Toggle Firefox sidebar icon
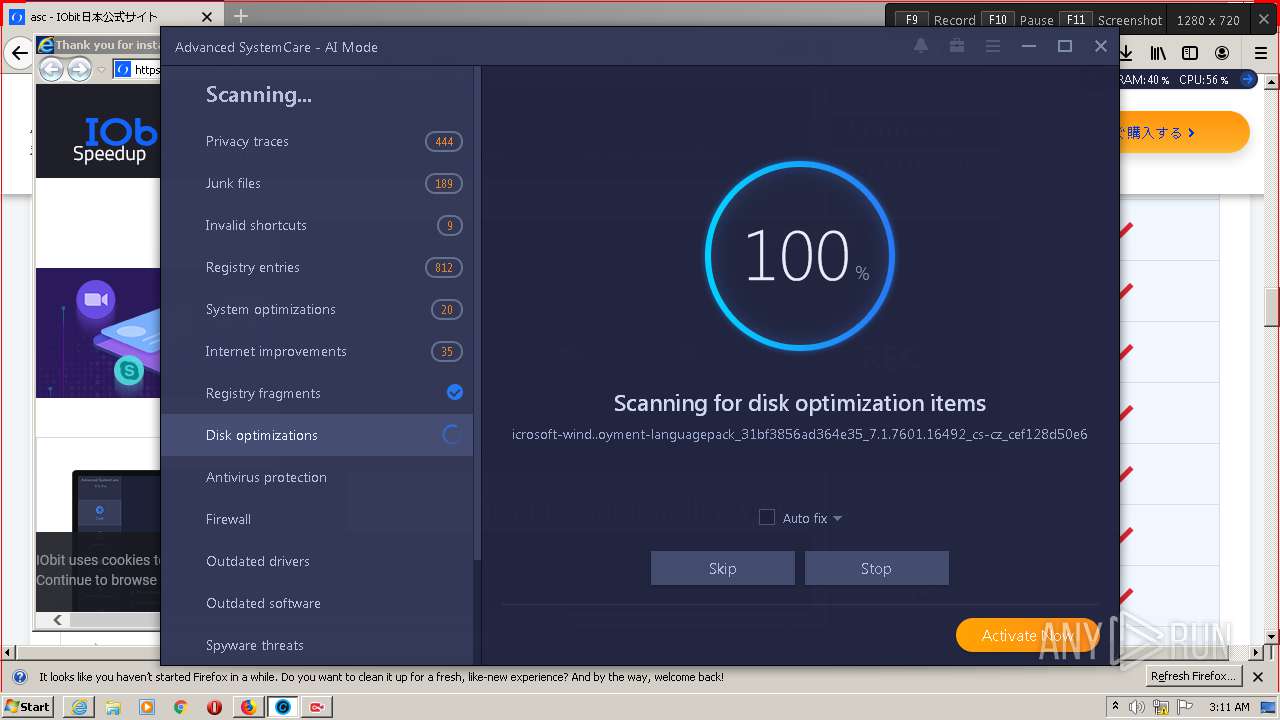This screenshot has width=1280, height=720. pyautogui.click(x=1190, y=53)
